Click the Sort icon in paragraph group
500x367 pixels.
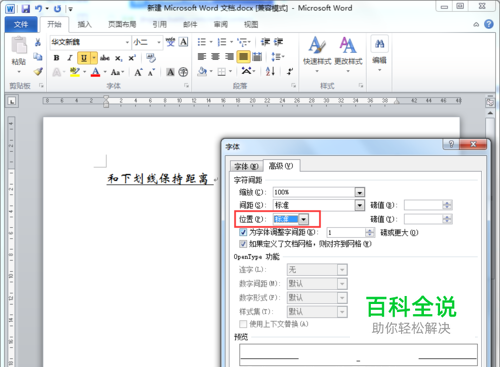tap(270, 71)
